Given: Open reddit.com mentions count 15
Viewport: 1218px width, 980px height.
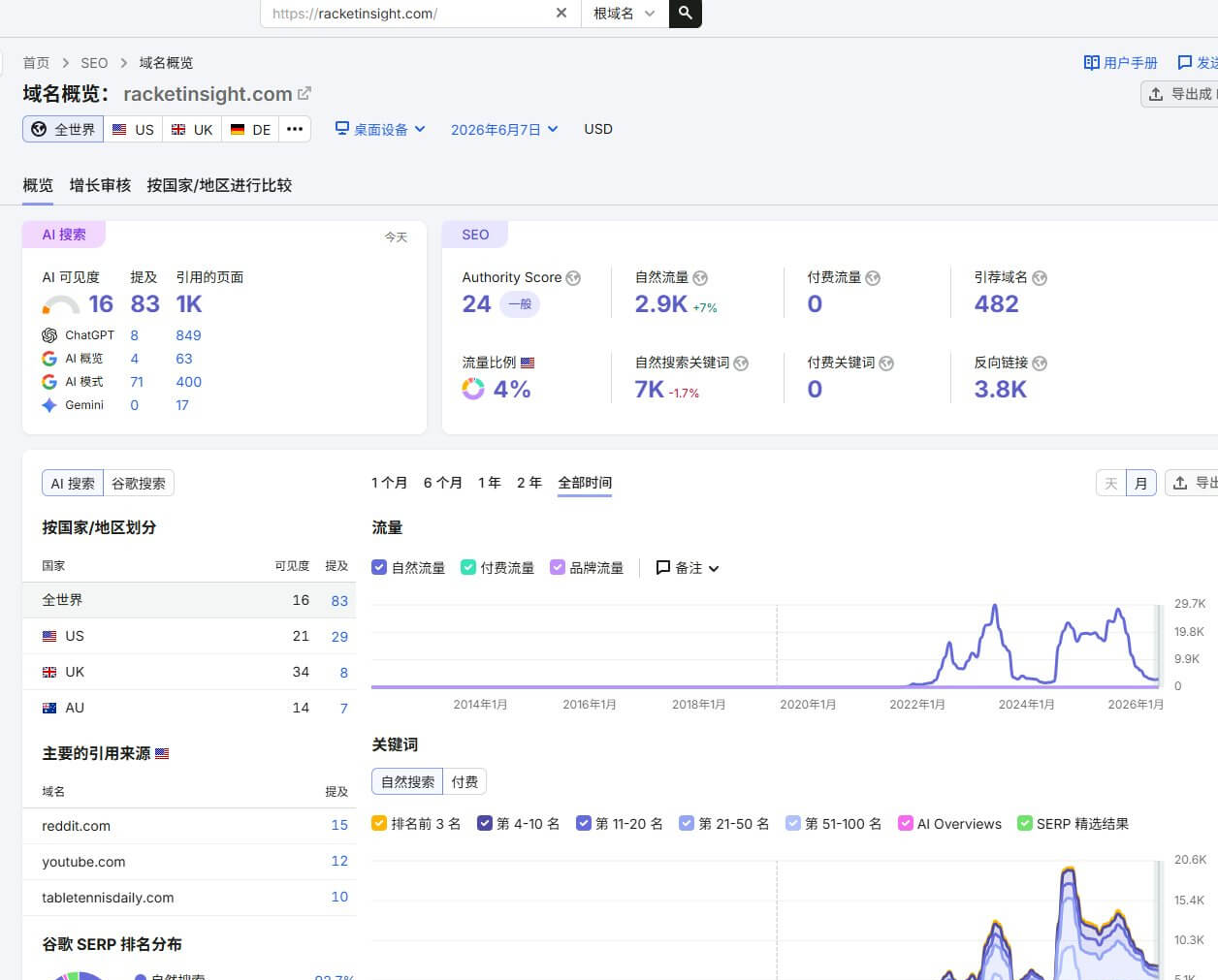Looking at the screenshot, I should [339, 825].
